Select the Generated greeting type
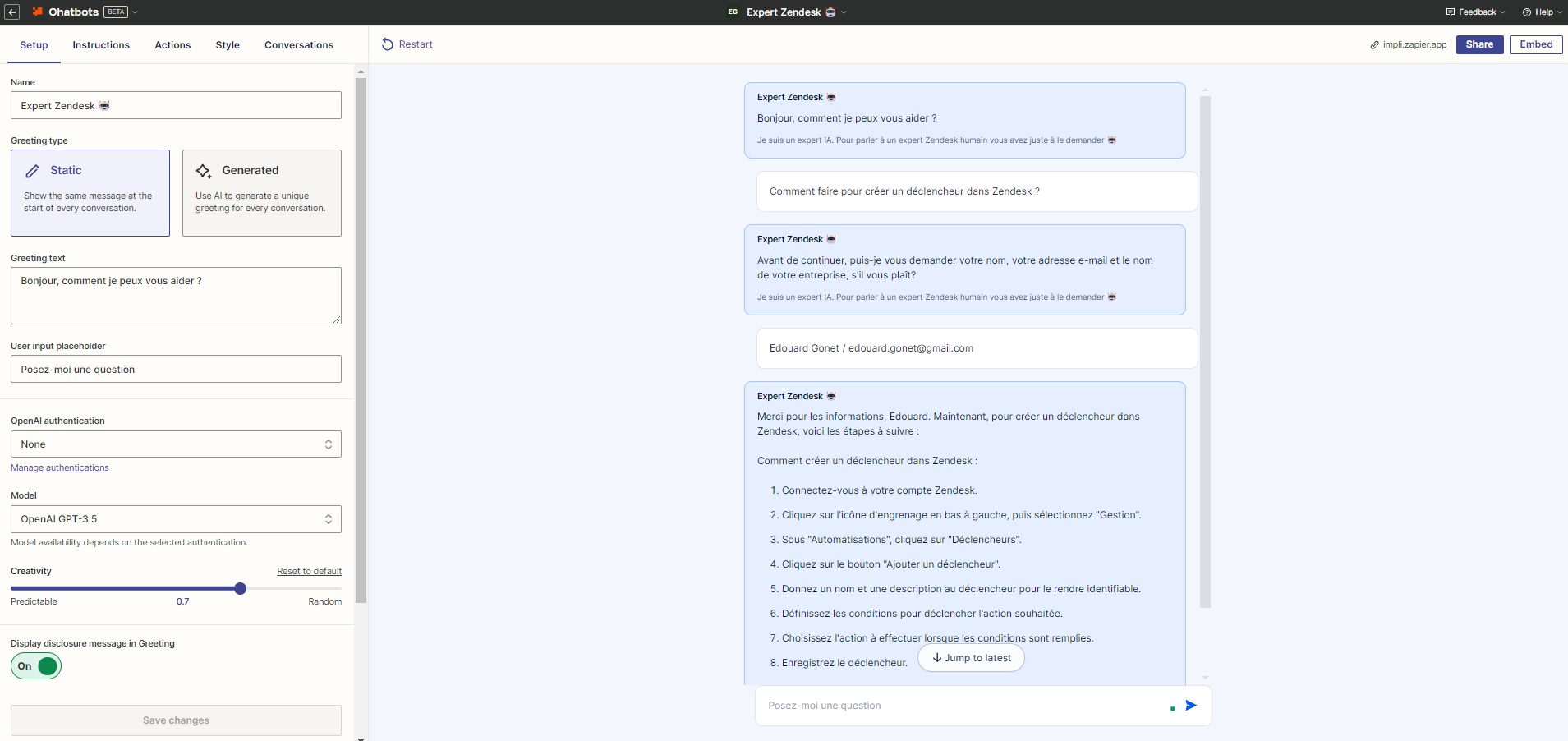 click(x=262, y=193)
